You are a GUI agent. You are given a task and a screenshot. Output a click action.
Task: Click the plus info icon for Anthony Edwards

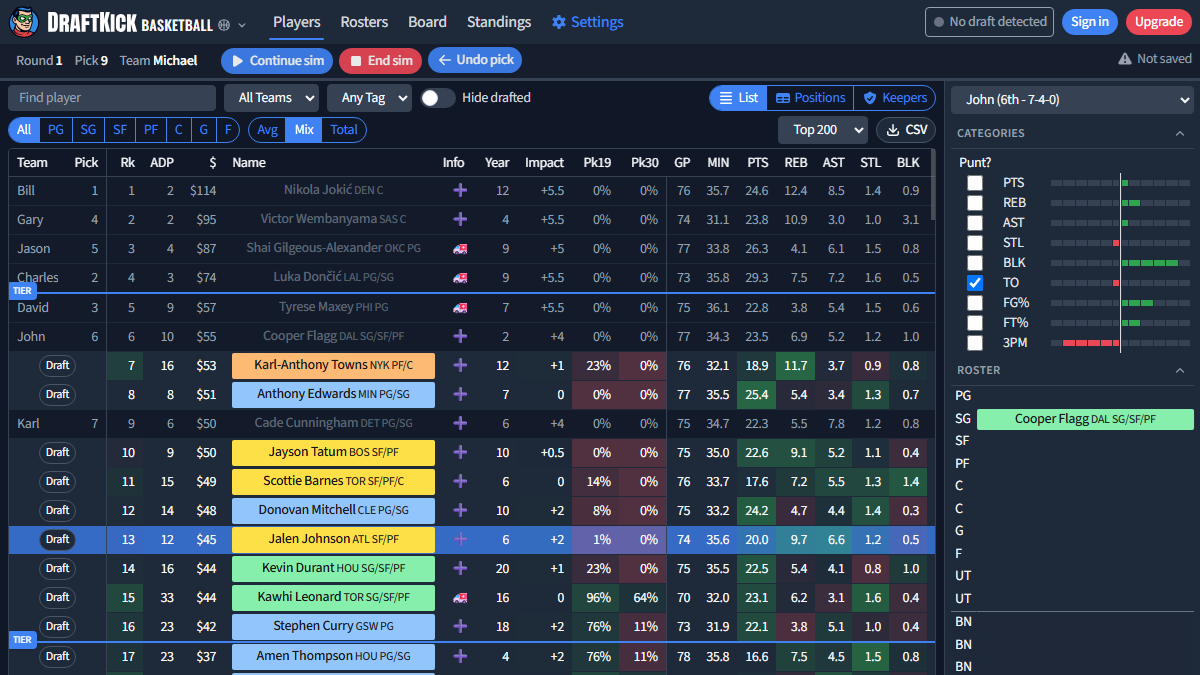460,394
